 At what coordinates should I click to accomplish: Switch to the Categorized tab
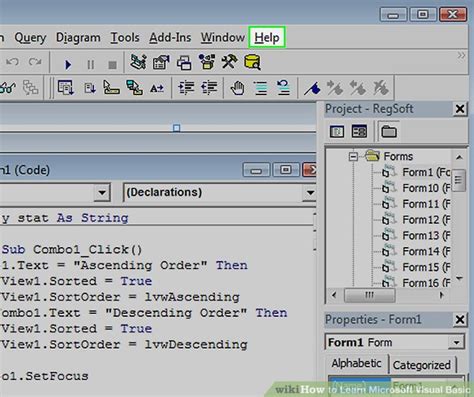coord(421,365)
